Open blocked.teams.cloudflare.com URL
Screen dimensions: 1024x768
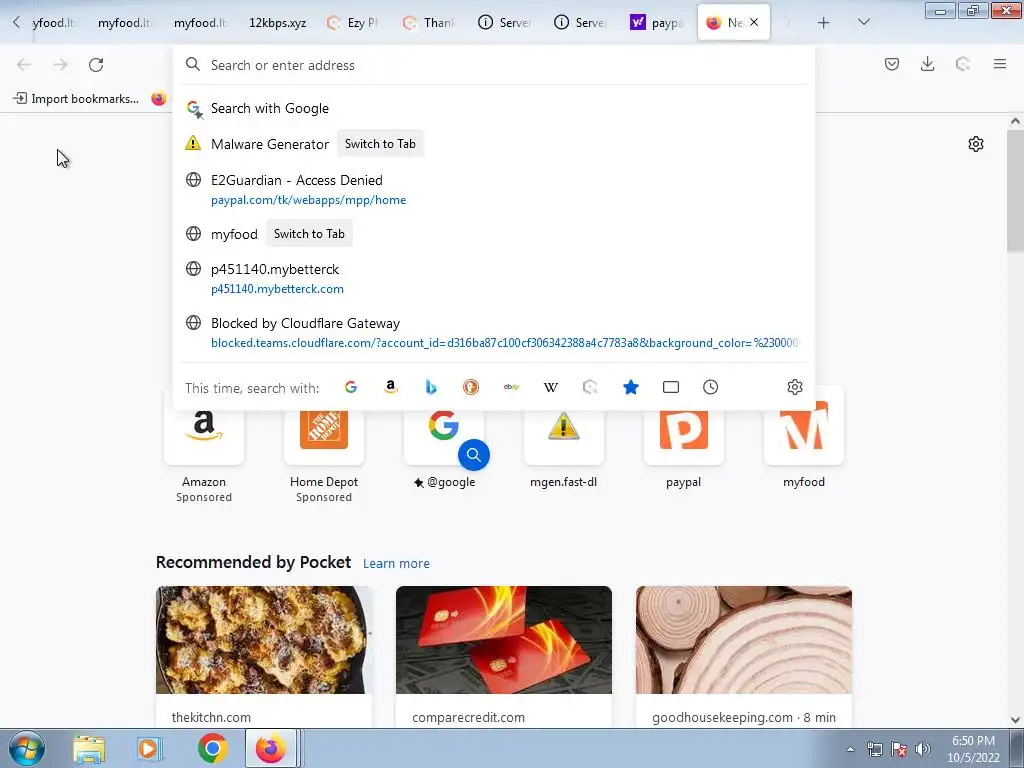[x=505, y=343]
